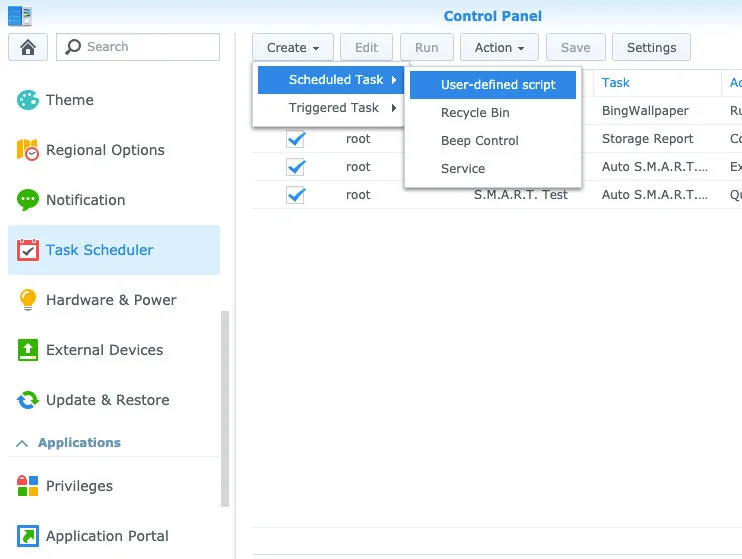Open the Privileges colored squares icon
The width and height of the screenshot is (742, 559).
click(x=28, y=486)
